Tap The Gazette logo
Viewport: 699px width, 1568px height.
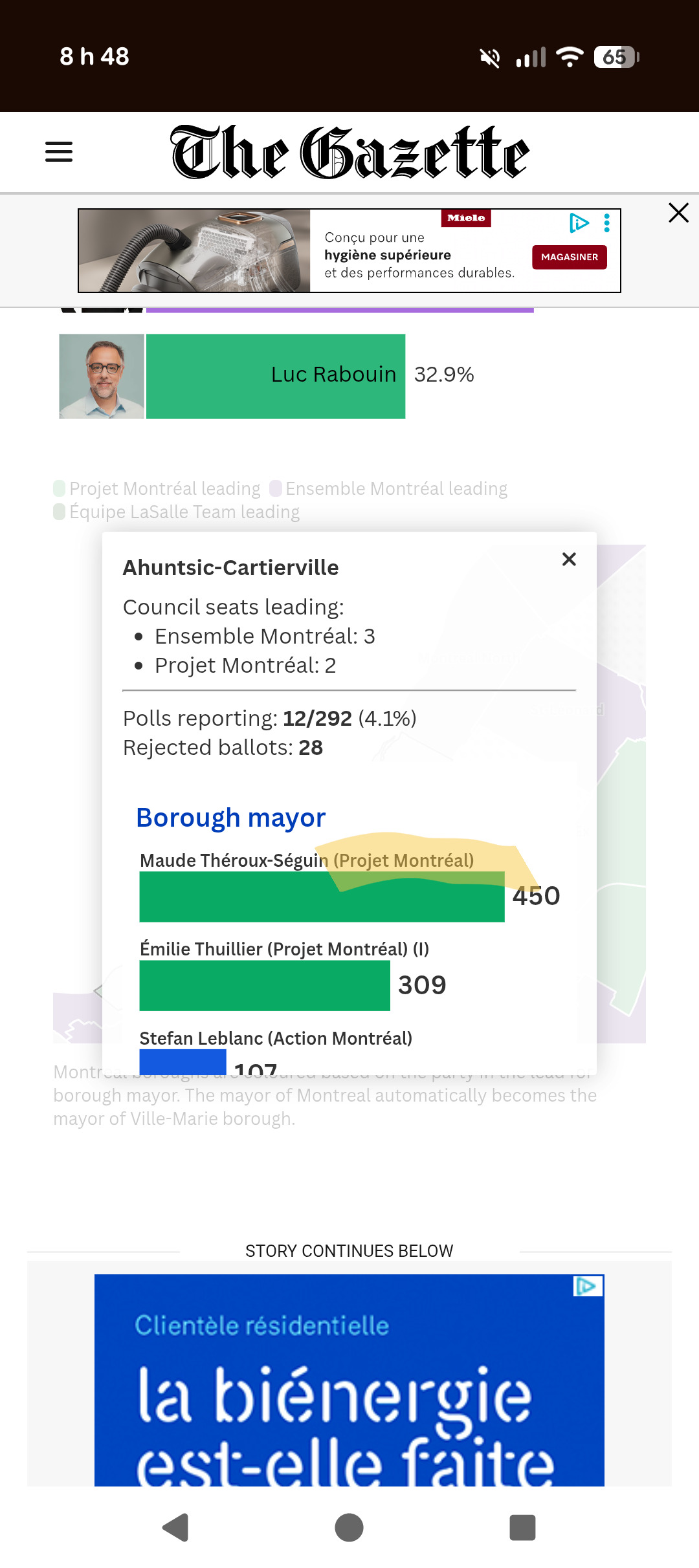point(349,153)
